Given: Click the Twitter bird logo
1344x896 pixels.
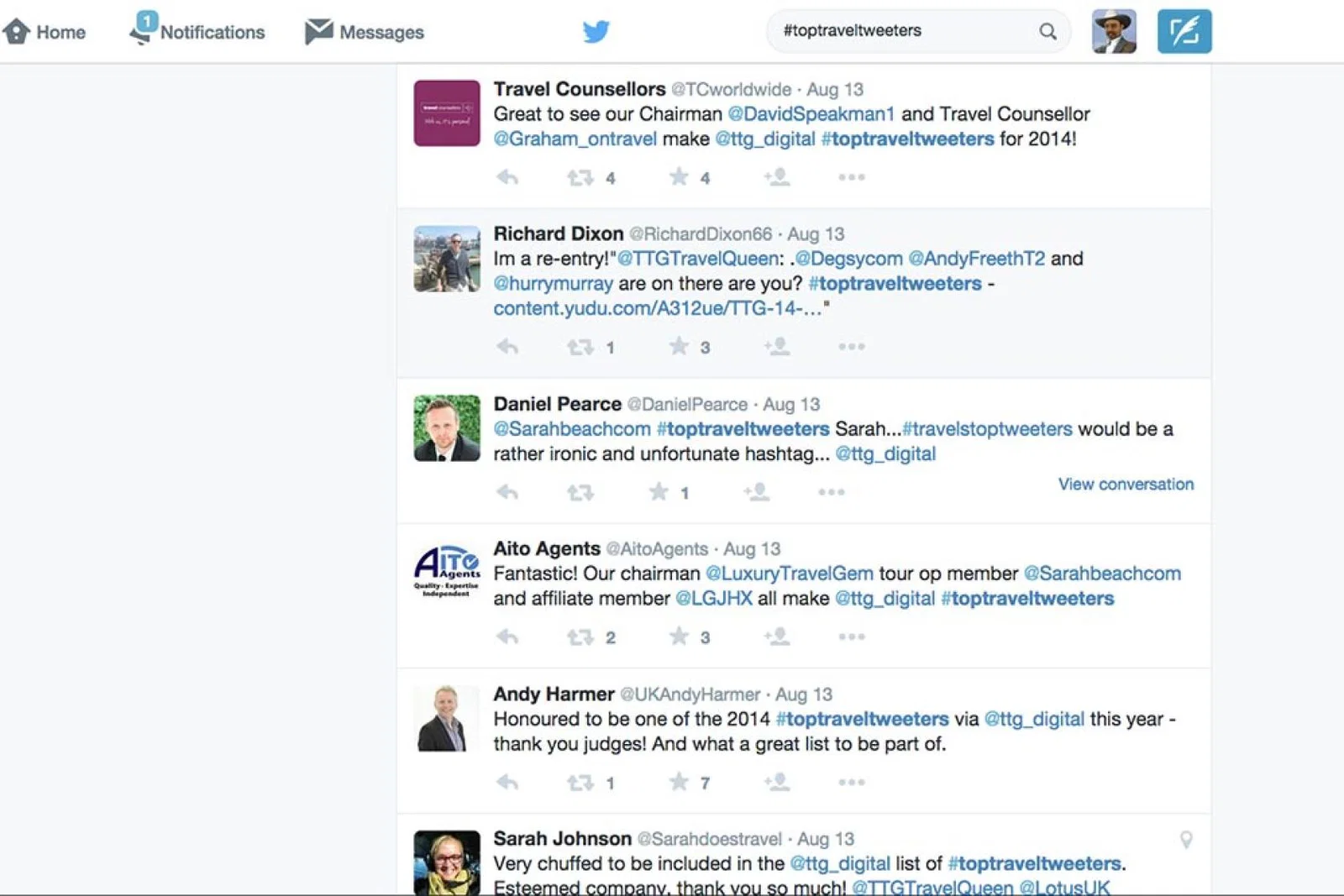Looking at the screenshot, I should point(596,32).
